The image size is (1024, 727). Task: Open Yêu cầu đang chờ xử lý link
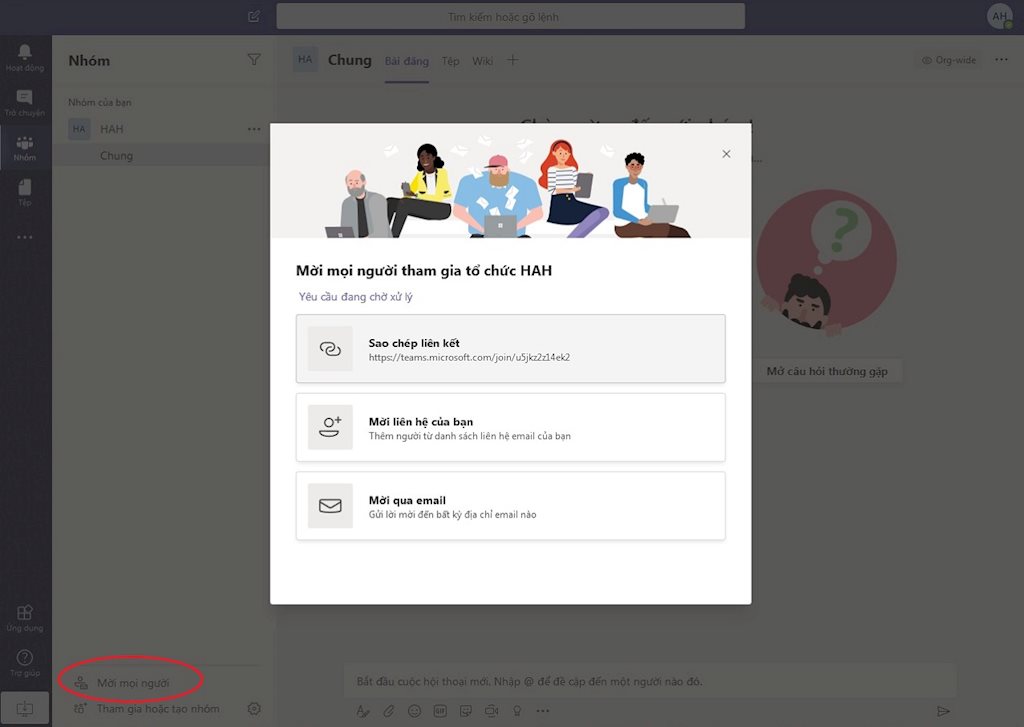pyautogui.click(x=356, y=297)
